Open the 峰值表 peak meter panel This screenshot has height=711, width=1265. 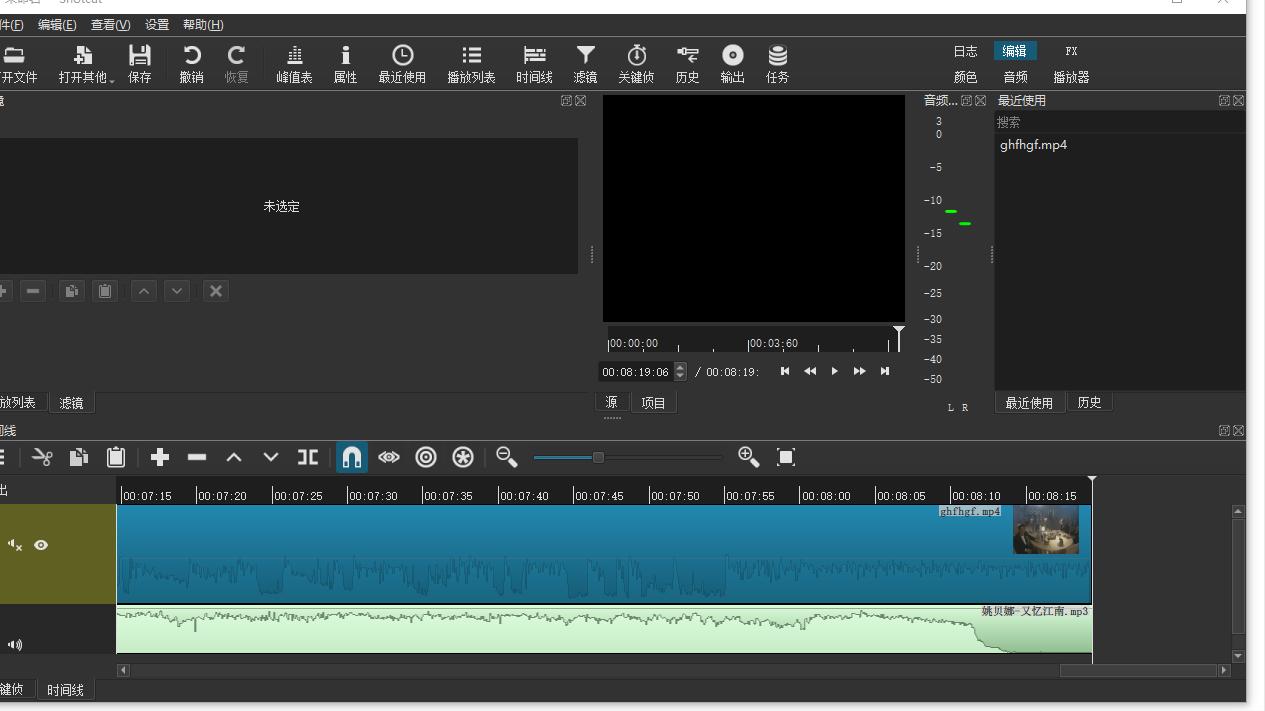pyautogui.click(x=294, y=64)
